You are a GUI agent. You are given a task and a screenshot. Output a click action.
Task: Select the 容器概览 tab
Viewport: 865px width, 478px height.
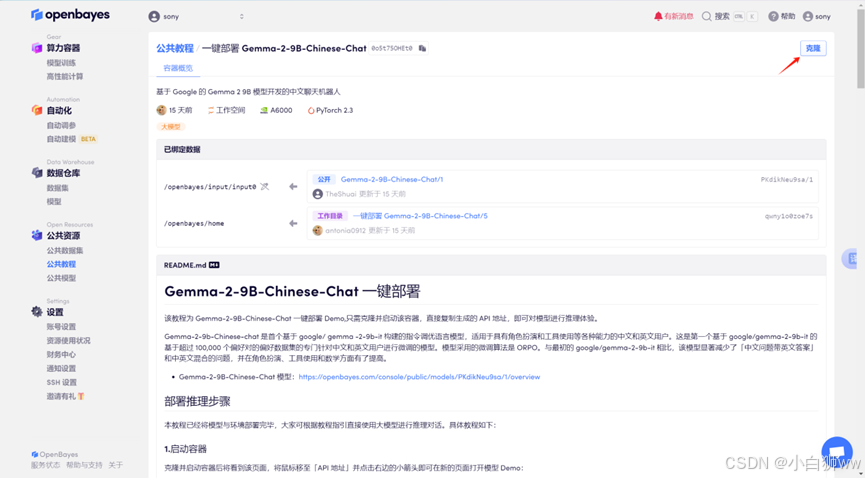point(178,68)
